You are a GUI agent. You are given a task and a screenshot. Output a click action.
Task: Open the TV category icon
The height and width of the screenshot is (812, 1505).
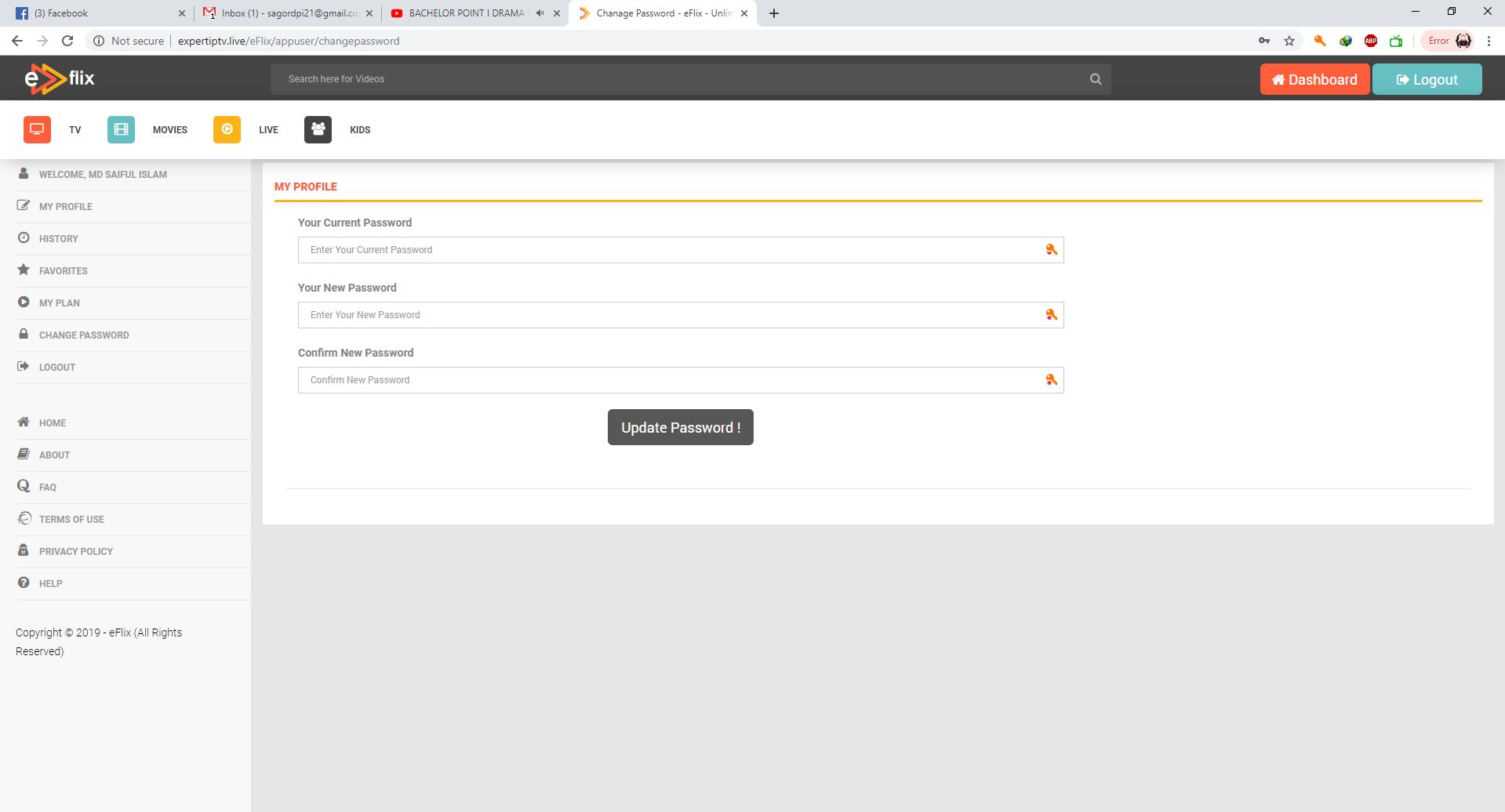pyautogui.click(x=37, y=129)
